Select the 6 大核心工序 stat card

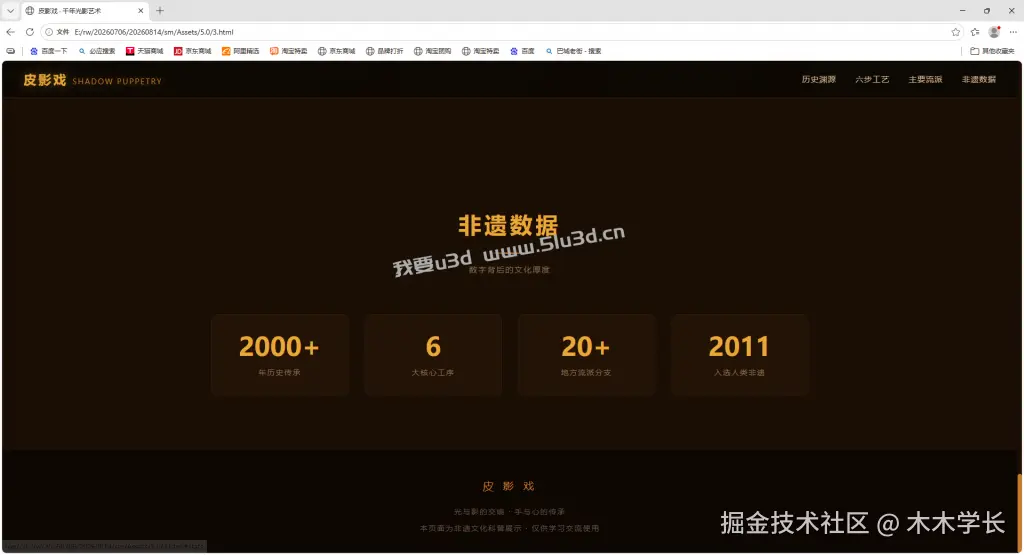[433, 355]
